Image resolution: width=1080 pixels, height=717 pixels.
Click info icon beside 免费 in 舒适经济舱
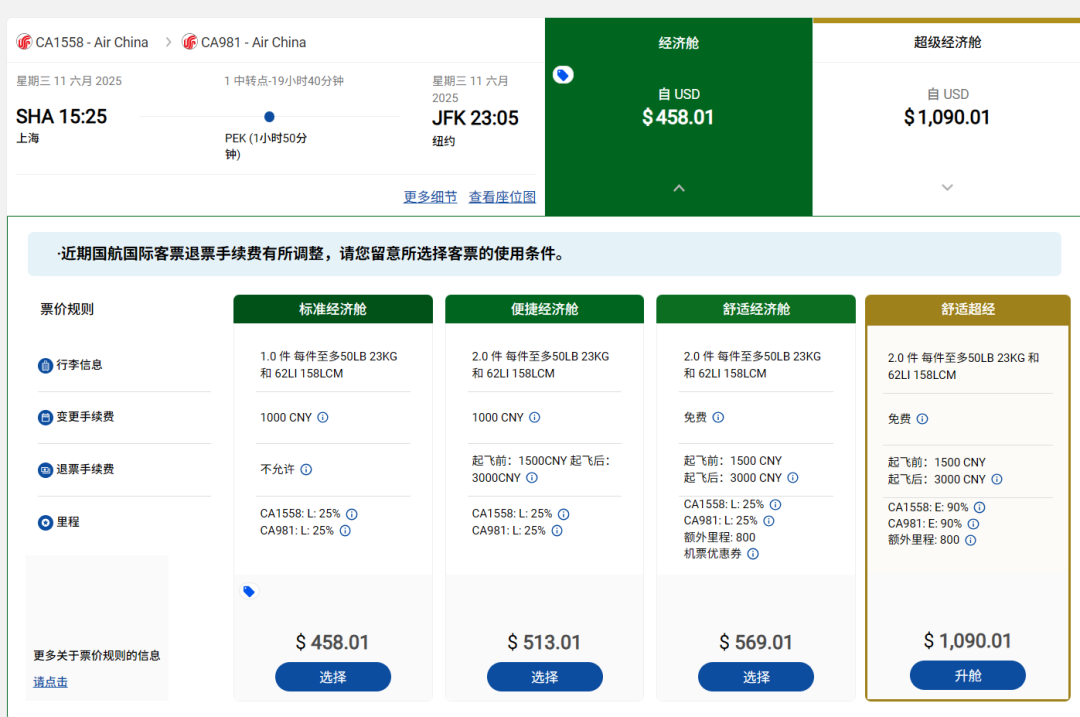[x=718, y=418]
